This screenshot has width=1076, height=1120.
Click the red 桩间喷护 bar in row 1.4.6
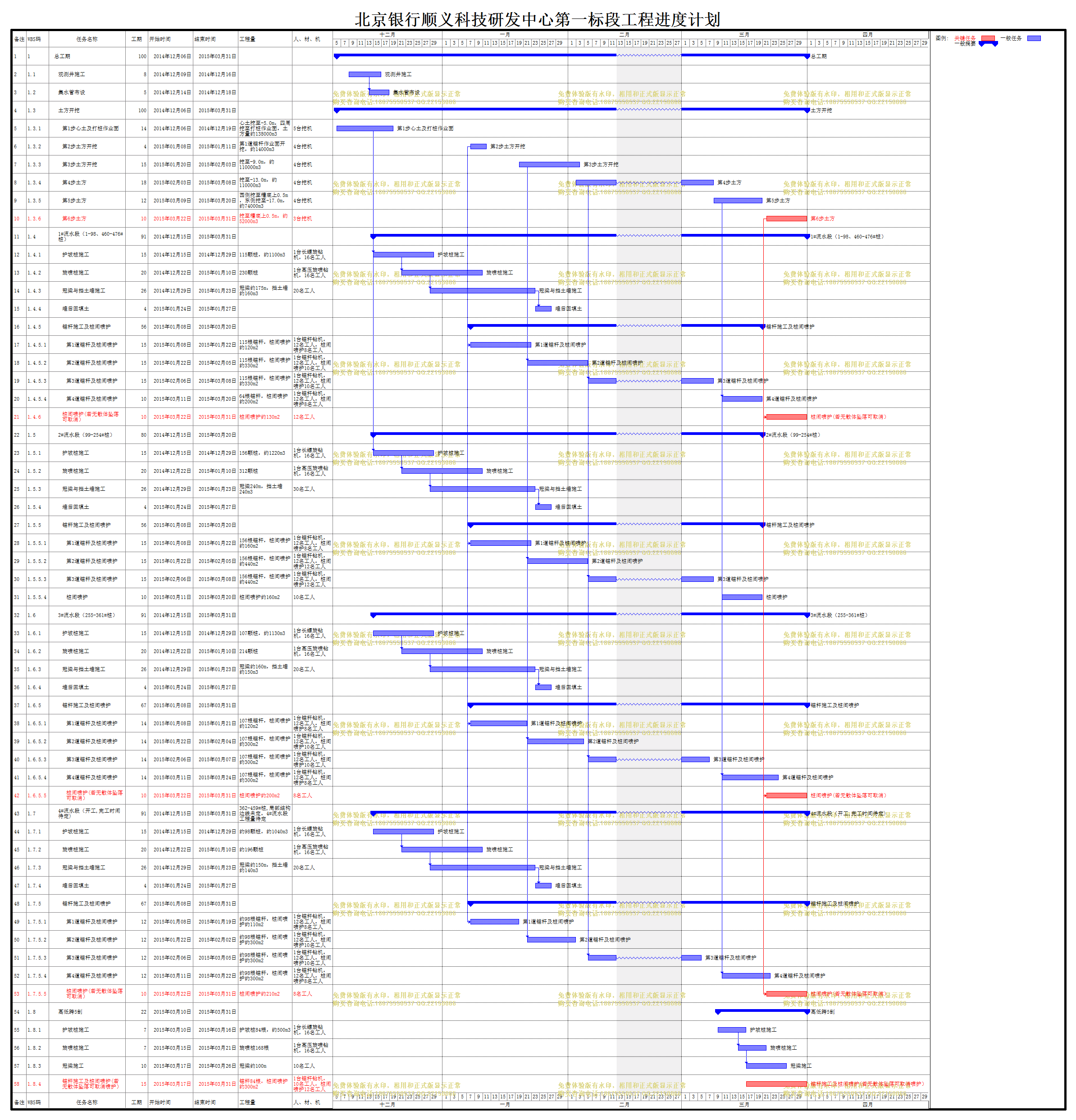click(x=786, y=417)
